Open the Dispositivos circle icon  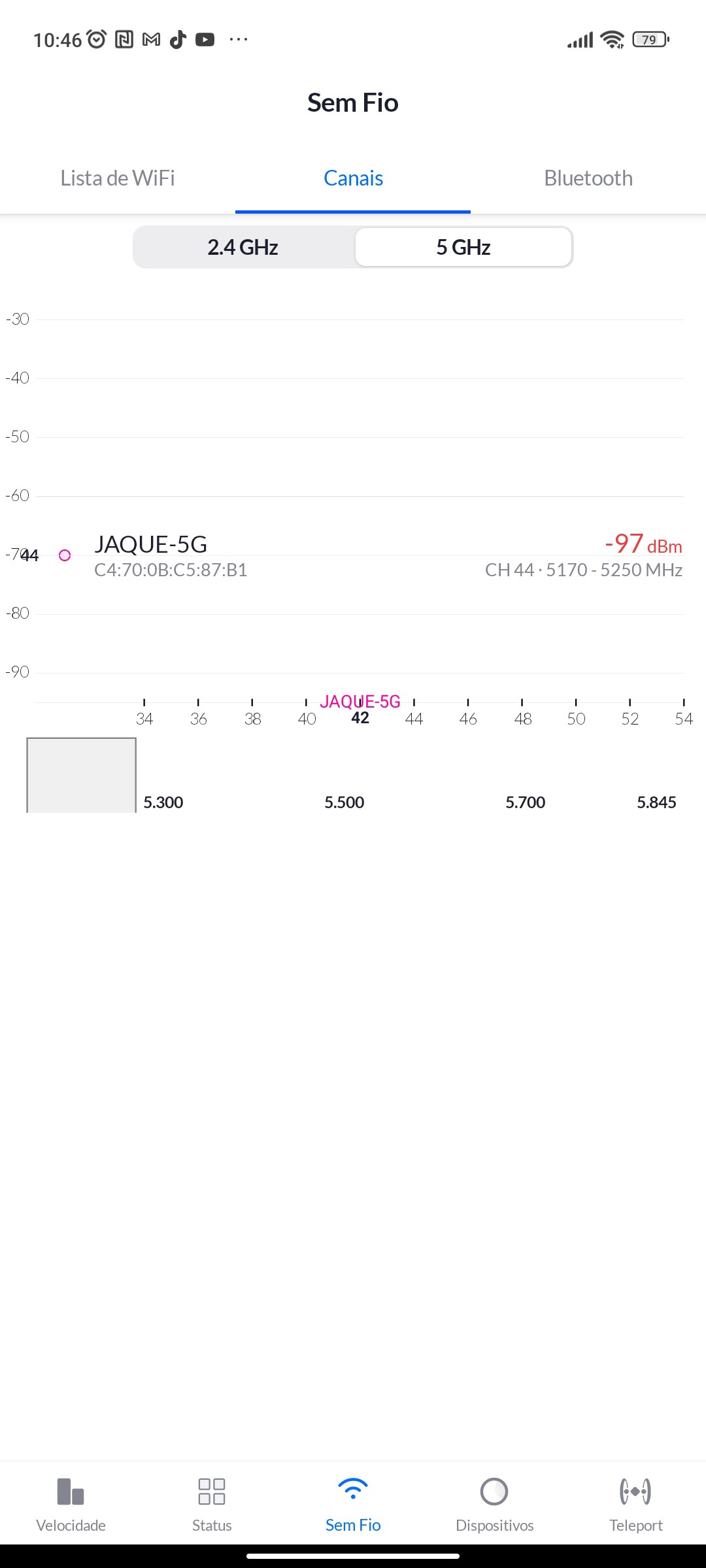494,1492
